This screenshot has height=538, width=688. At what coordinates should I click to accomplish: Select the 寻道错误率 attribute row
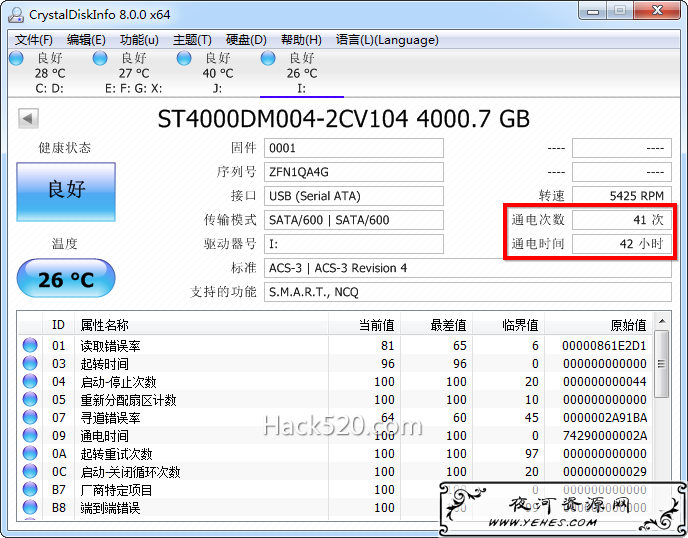(x=335, y=418)
